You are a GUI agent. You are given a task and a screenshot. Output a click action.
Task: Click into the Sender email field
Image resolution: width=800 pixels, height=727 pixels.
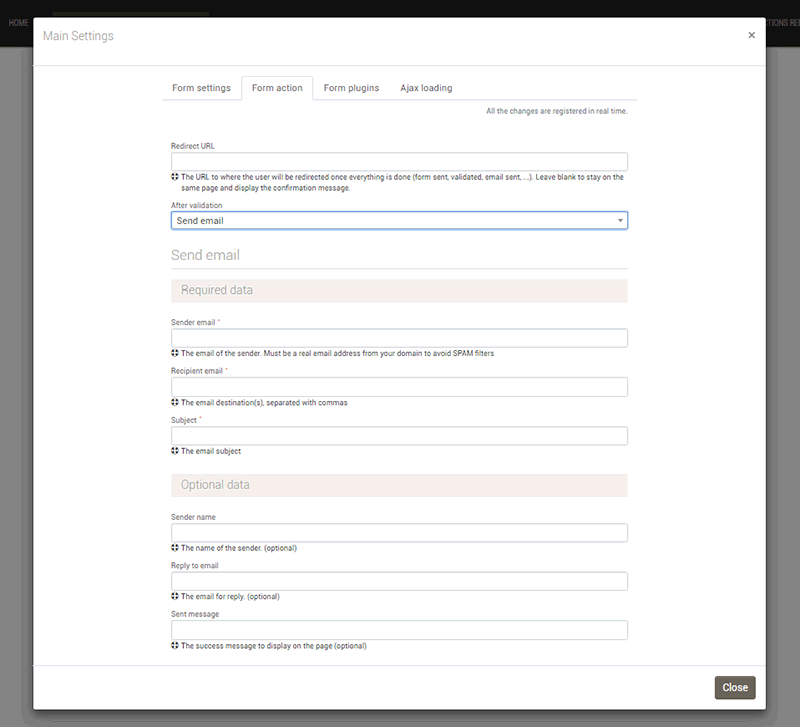(399, 338)
